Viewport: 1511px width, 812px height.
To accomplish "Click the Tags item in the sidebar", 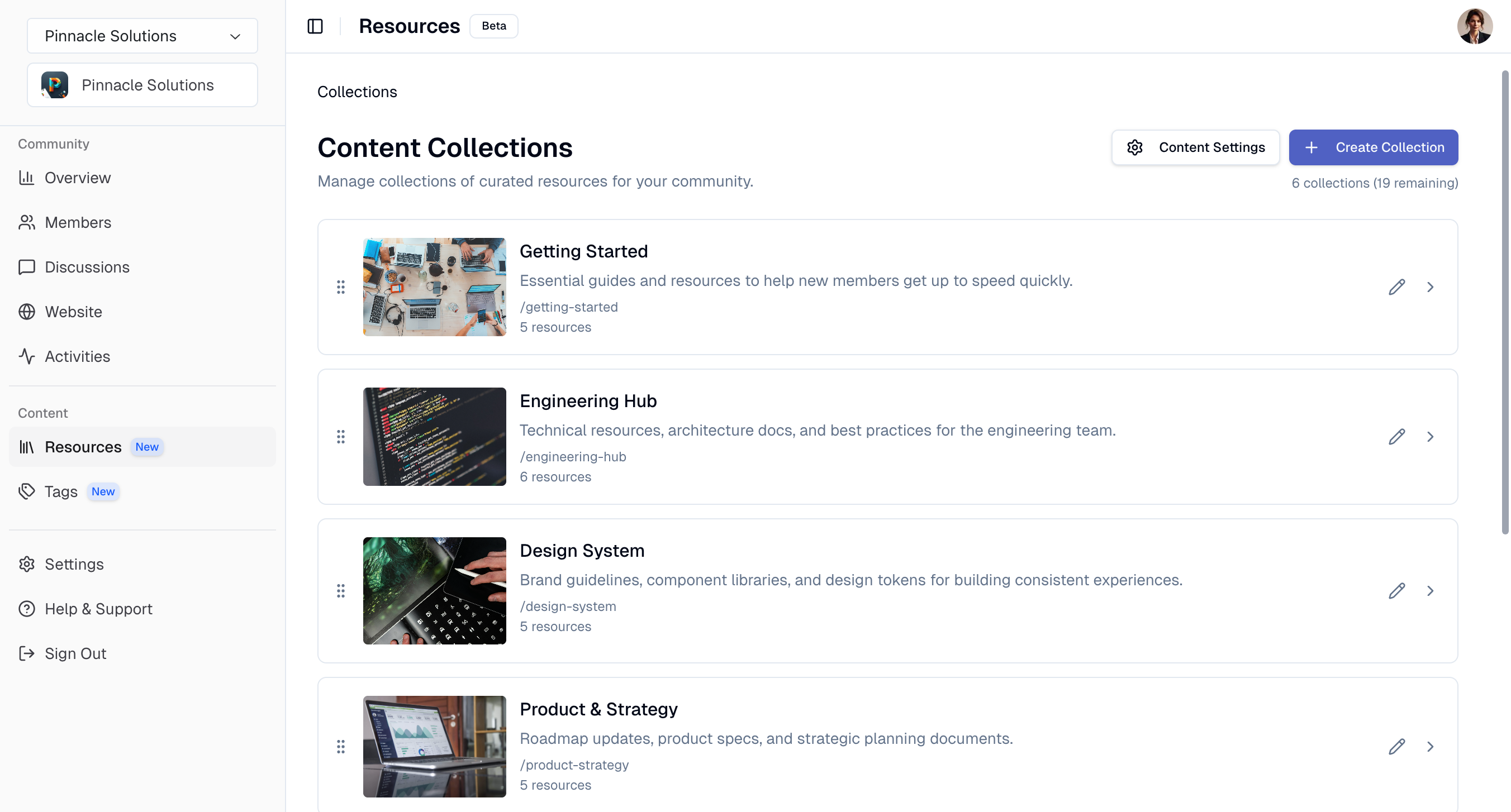I will [61, 491].
